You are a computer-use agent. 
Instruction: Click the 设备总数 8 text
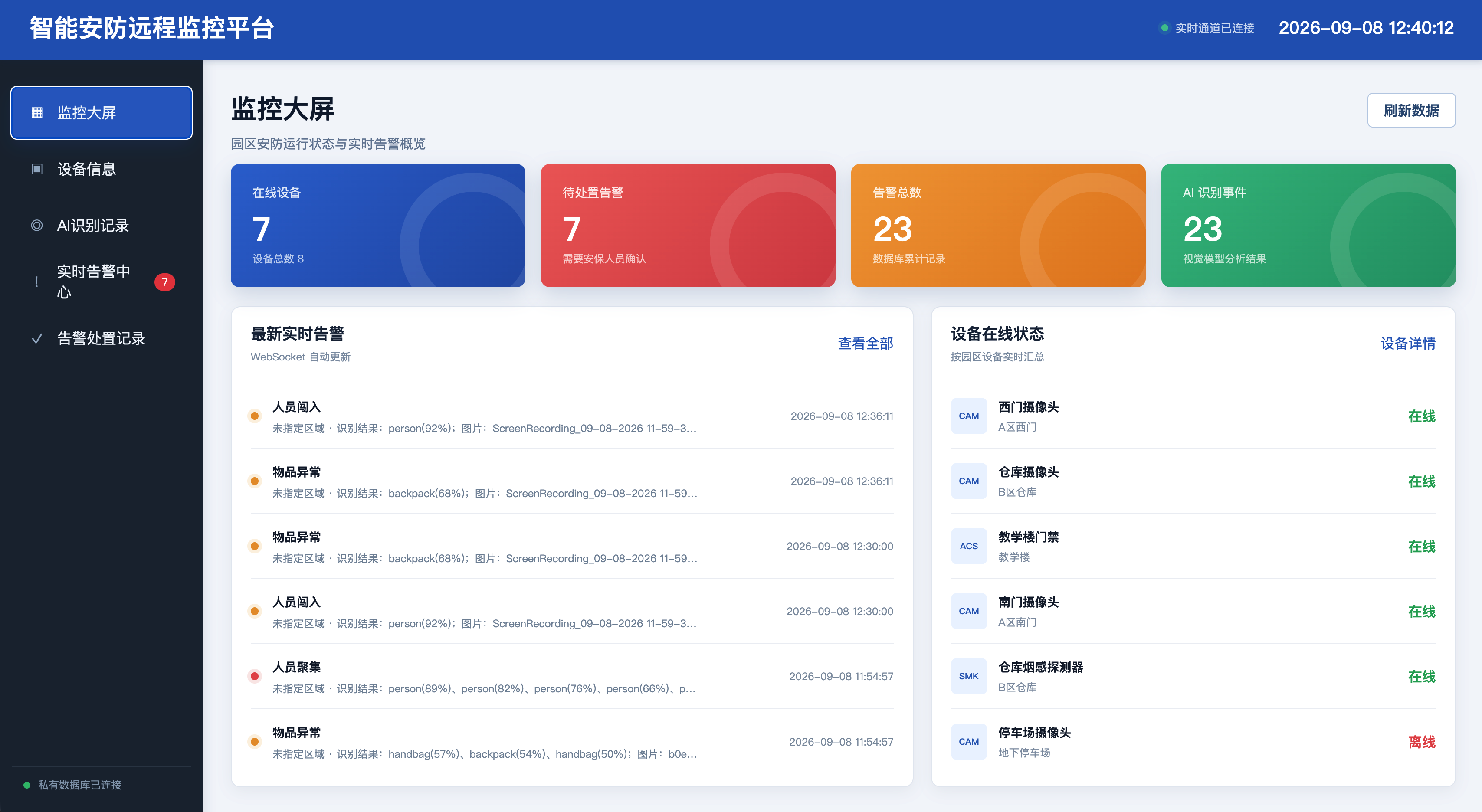[279, 259]
